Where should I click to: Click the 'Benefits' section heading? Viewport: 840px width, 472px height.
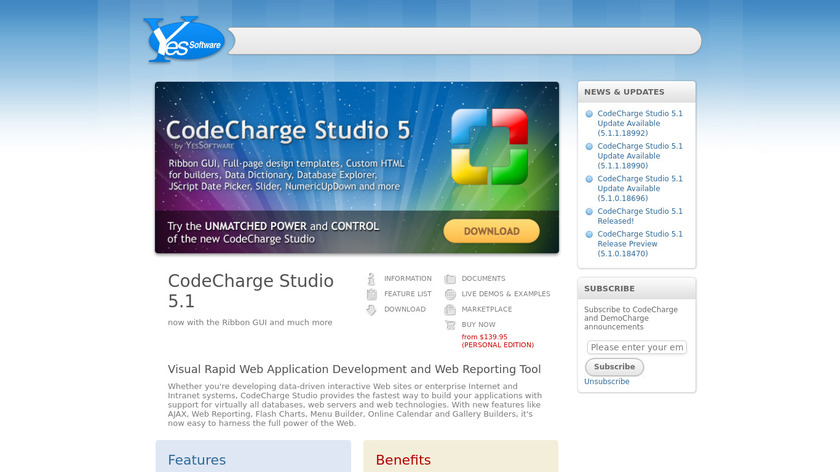[403, 460]
